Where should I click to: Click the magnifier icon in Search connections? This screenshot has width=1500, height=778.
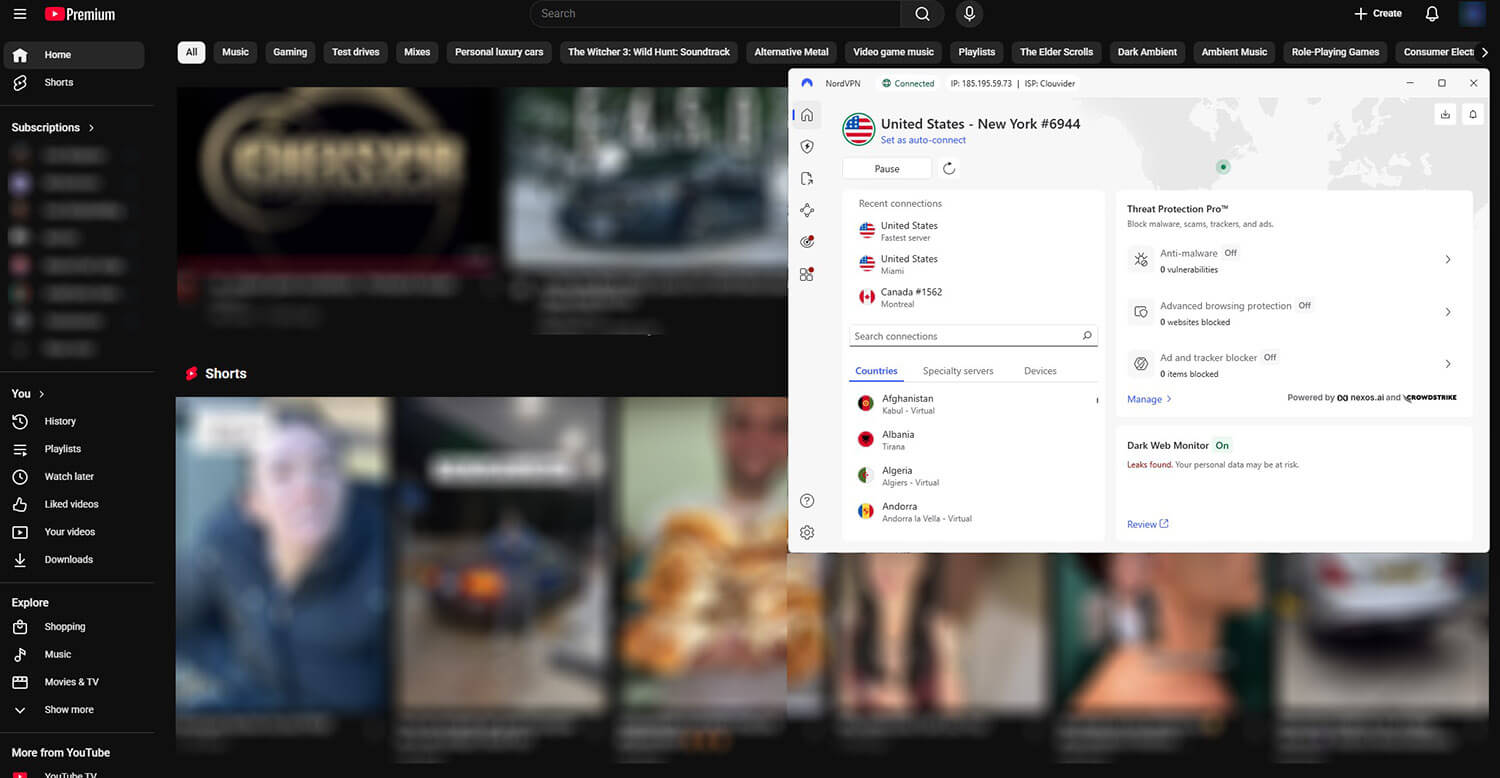(1087, 336)
